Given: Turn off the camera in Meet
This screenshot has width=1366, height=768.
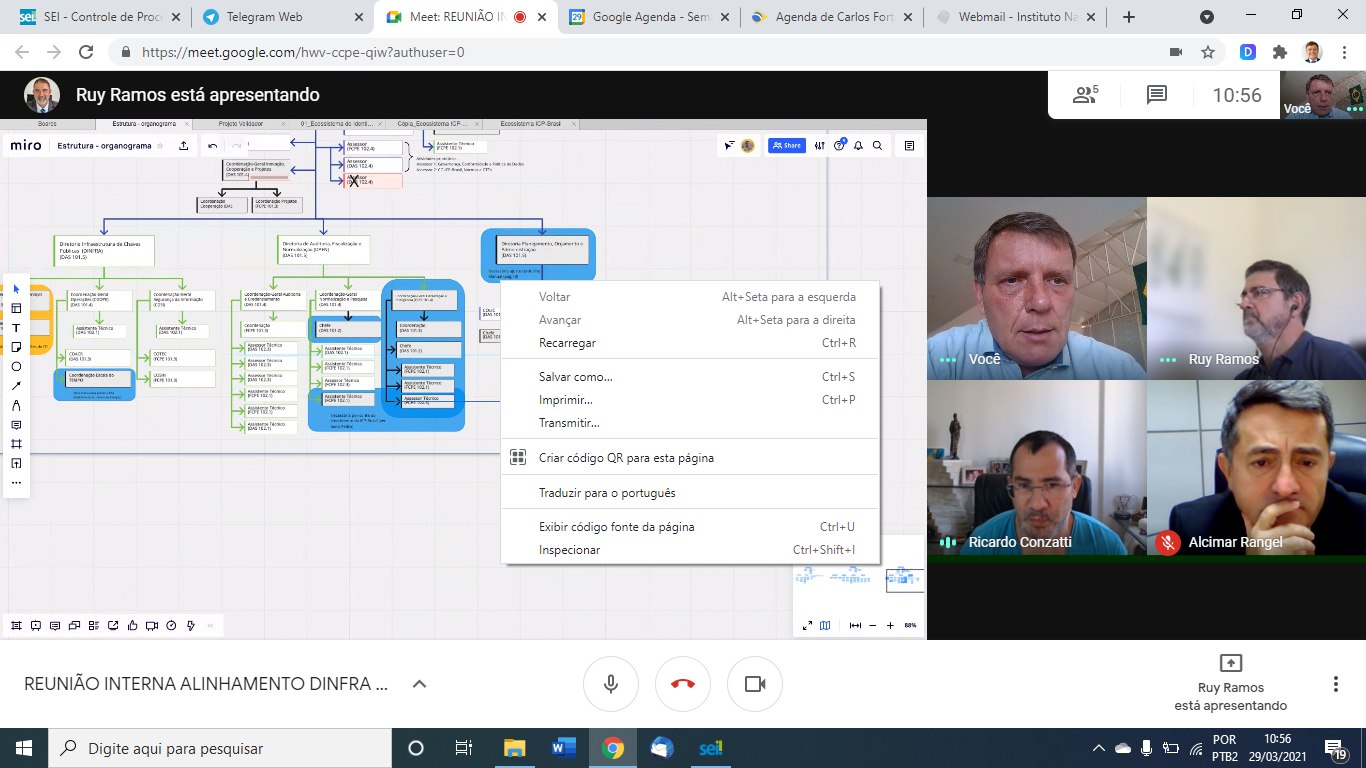Looking at the screenshot, I should (755, 684).
